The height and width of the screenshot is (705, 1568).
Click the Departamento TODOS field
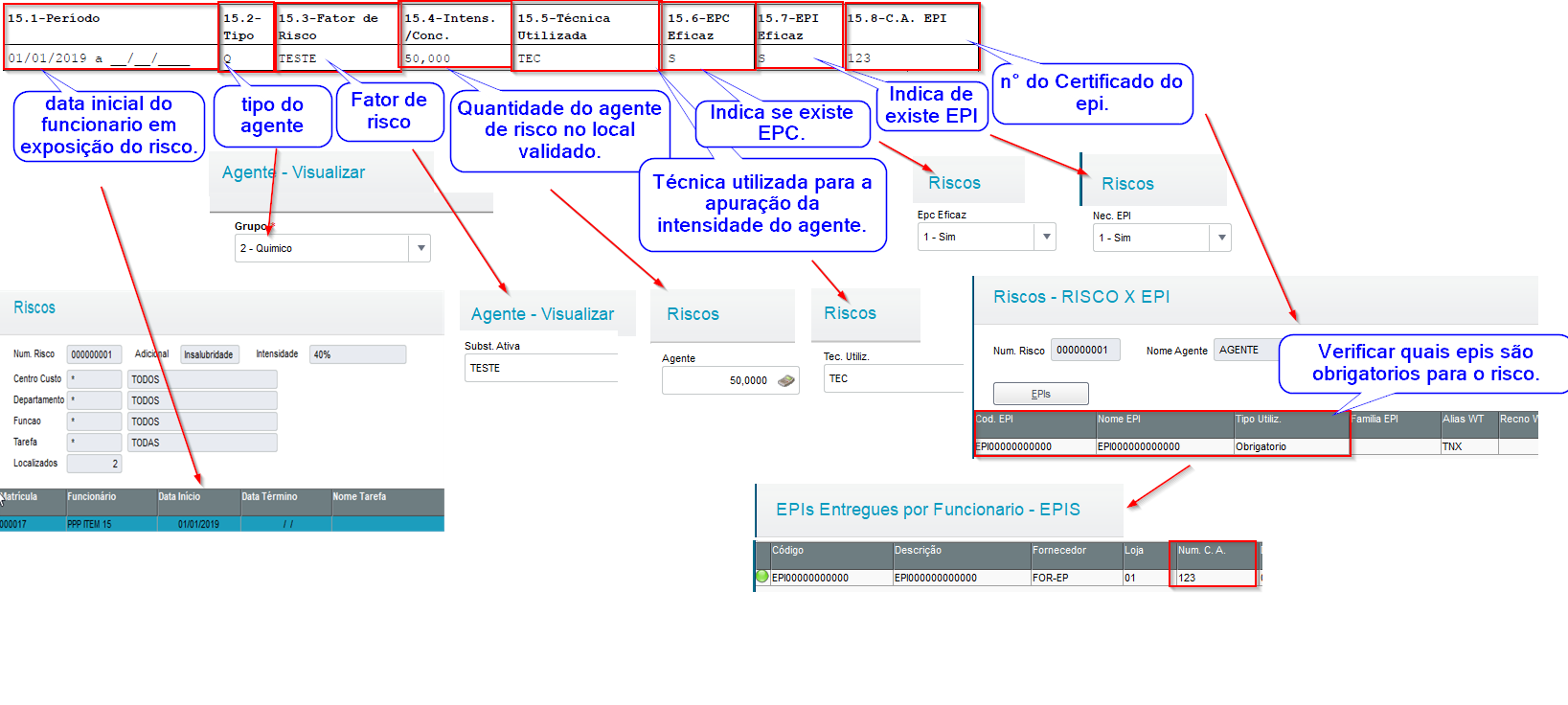click(x=202, y=400)
